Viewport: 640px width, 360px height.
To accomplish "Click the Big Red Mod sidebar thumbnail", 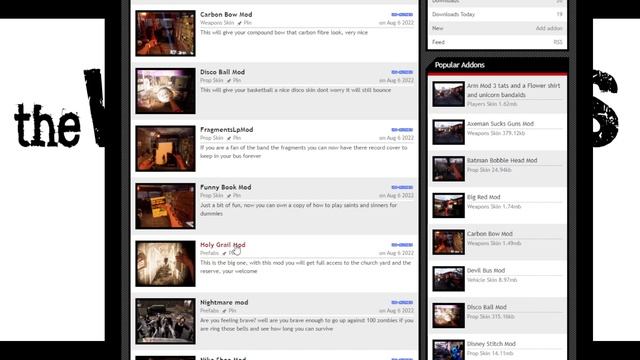I will pos(449,205).
